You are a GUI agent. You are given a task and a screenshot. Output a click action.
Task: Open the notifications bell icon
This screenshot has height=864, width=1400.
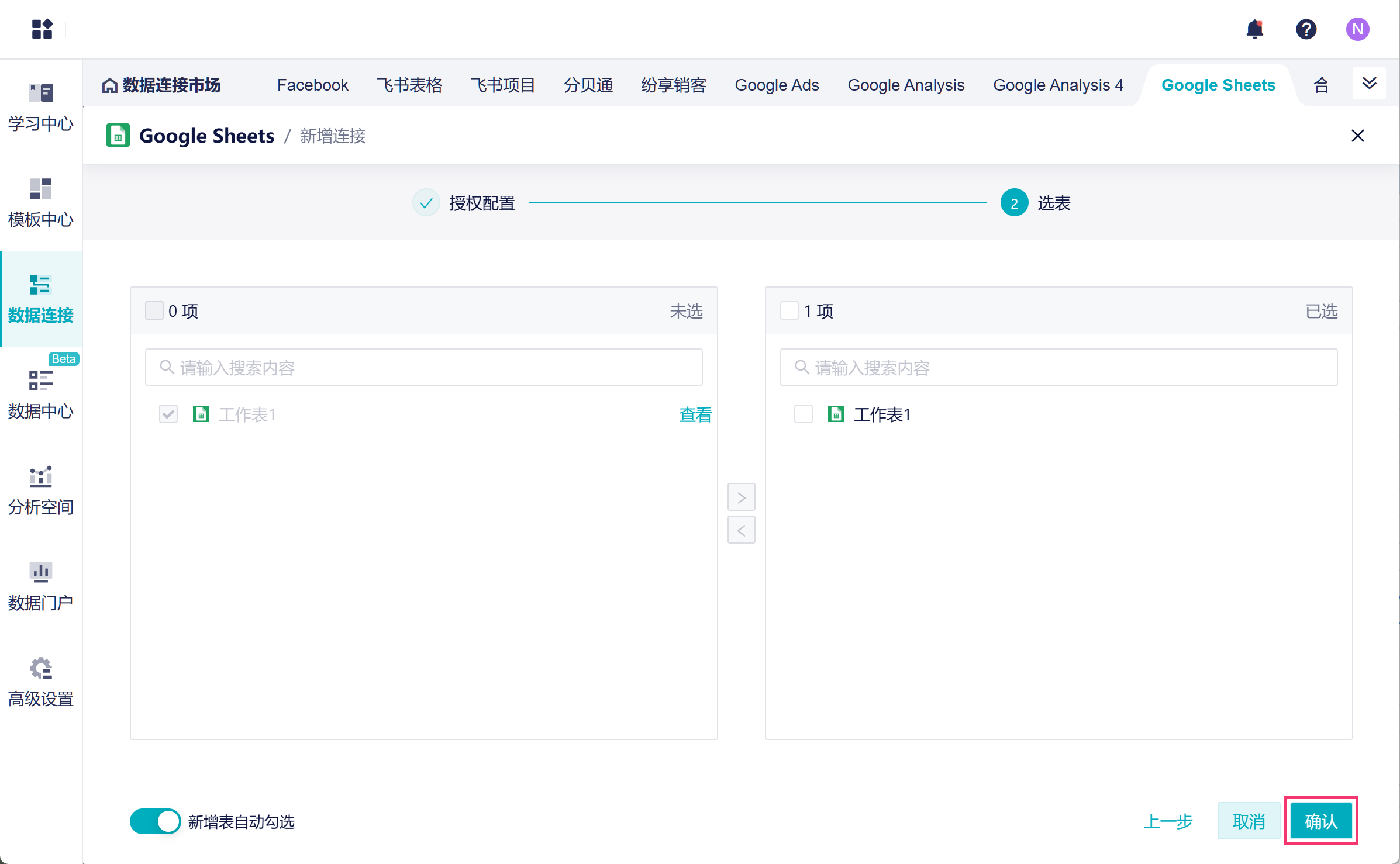click(1254, 29)
